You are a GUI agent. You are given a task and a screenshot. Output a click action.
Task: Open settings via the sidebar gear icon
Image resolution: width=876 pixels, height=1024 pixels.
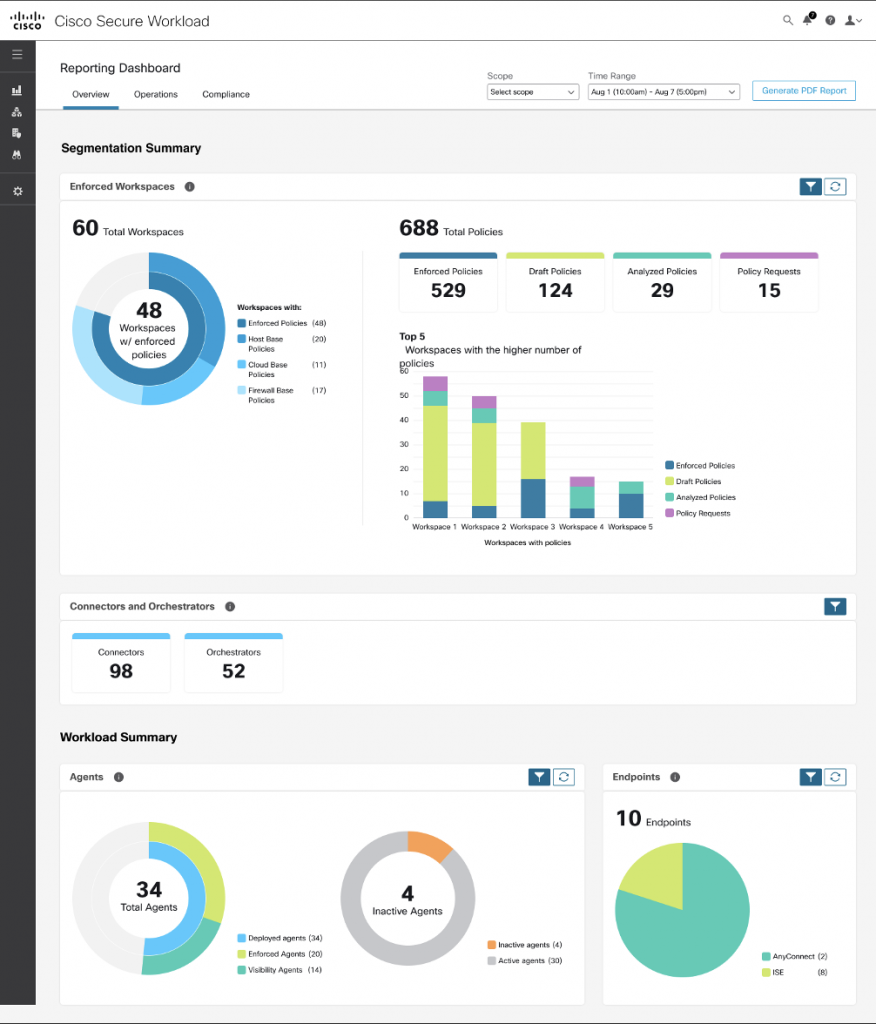[17, 191]
